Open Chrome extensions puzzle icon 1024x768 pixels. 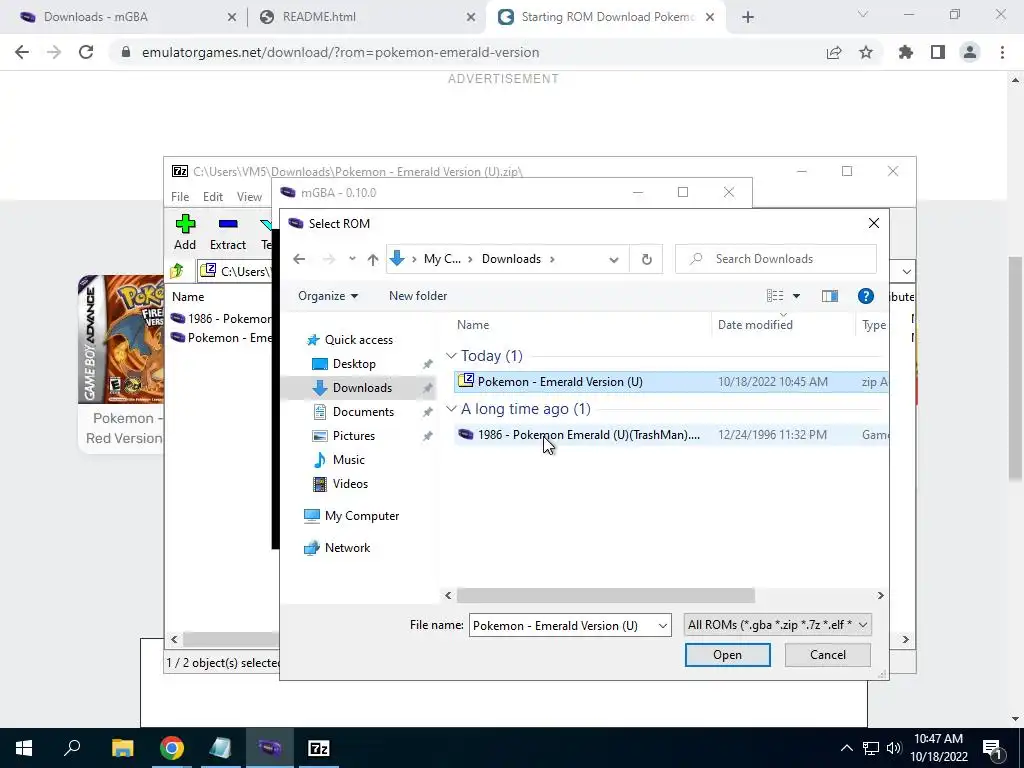pos(906,53)
